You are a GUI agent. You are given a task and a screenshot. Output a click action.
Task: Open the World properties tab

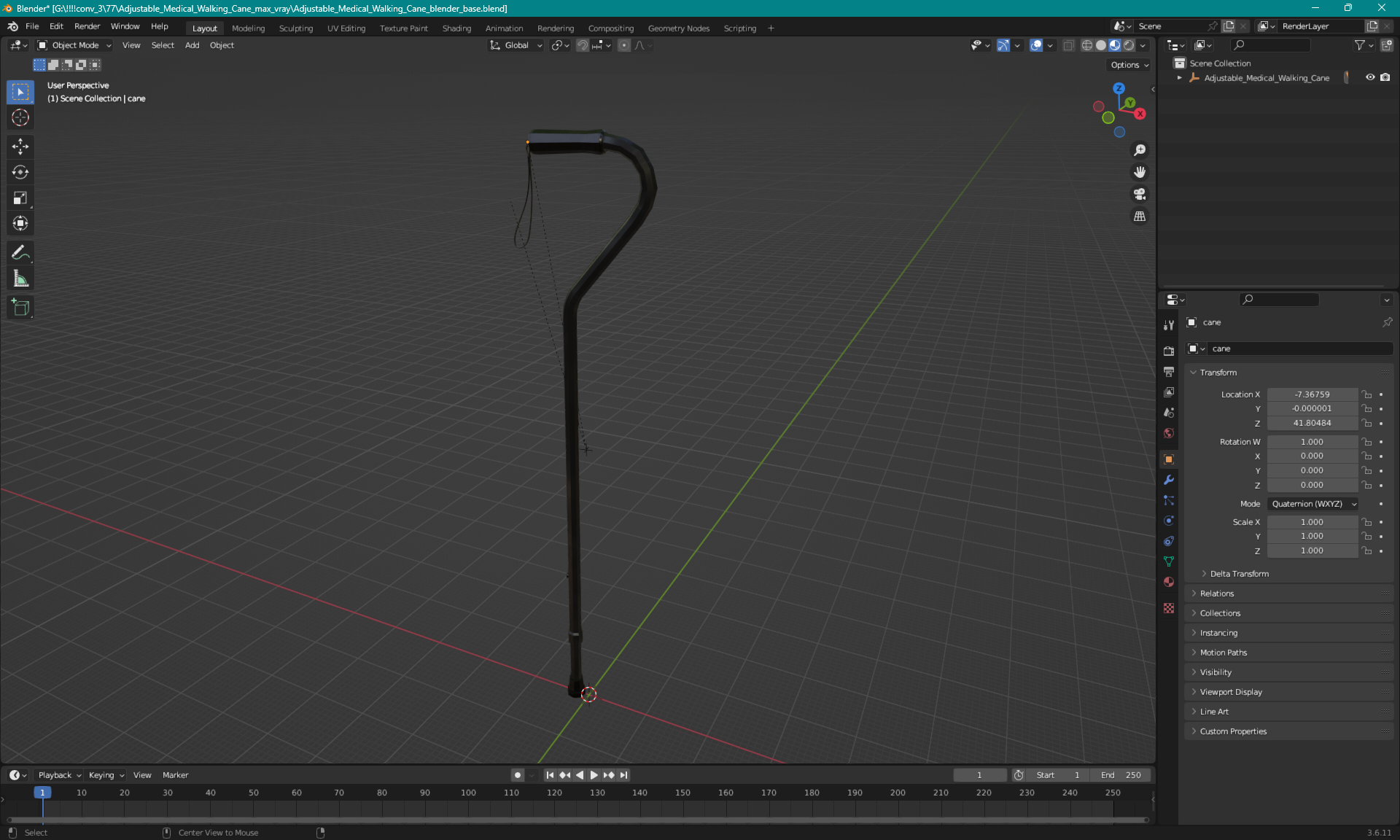pos(1169,432)
